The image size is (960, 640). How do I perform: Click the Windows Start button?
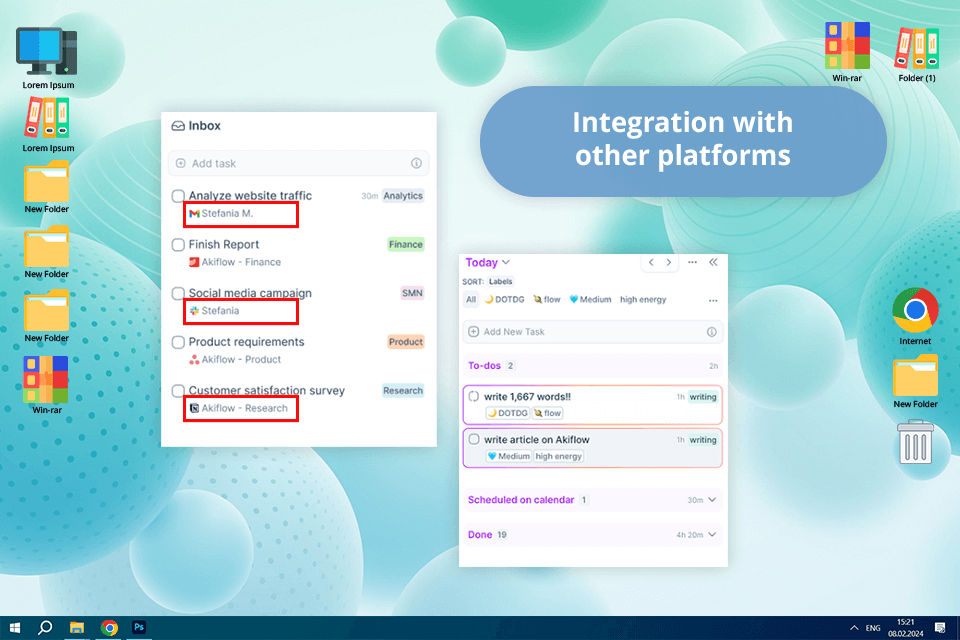coord(15,628)
